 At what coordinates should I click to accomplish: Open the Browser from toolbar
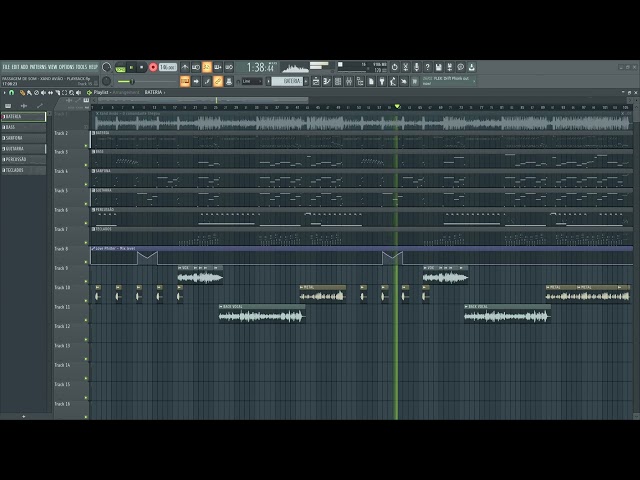coord(360,81)
